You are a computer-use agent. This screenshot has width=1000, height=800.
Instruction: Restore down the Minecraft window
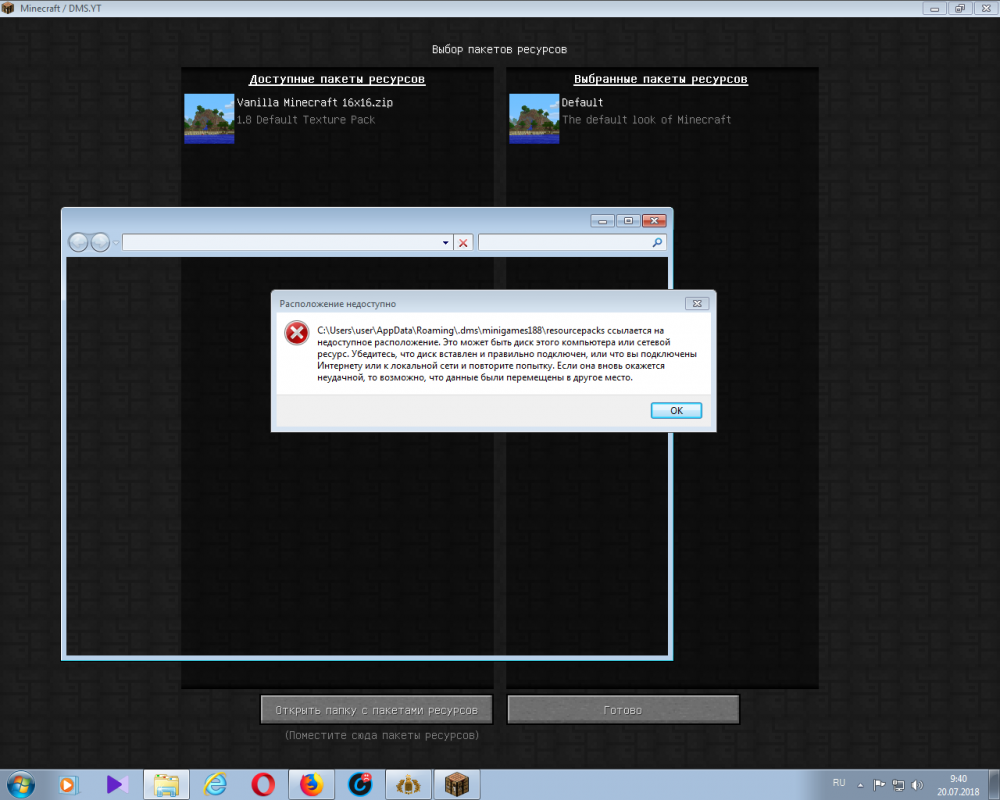(960, 8)
